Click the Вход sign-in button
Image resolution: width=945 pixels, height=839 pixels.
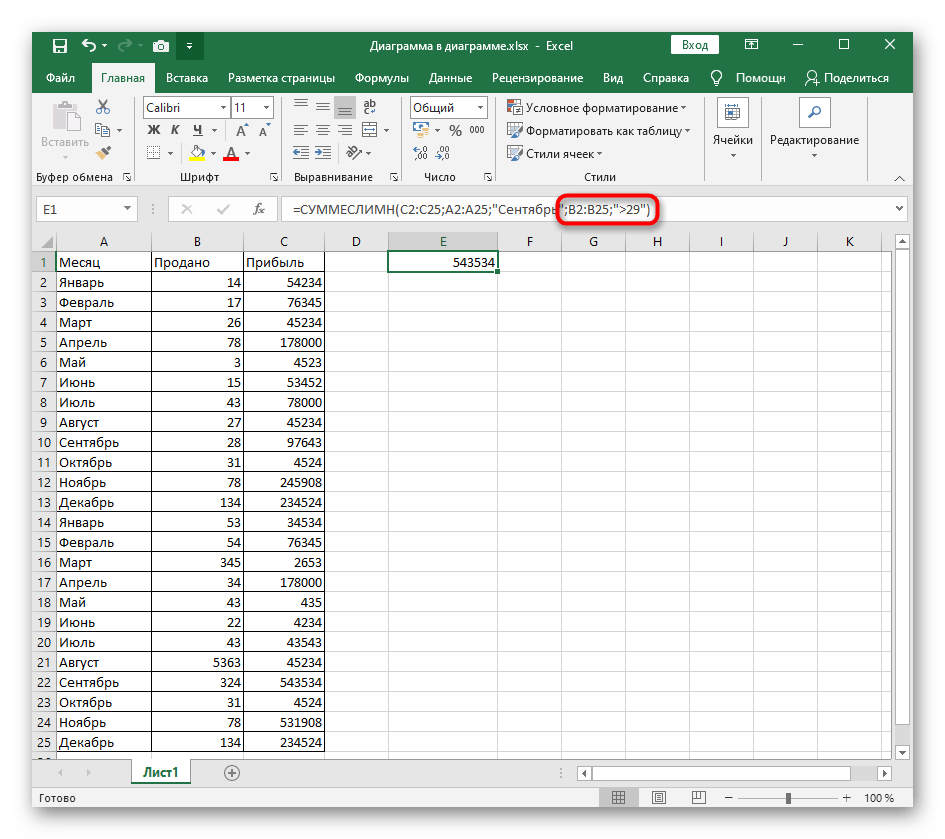pos(695,45)
